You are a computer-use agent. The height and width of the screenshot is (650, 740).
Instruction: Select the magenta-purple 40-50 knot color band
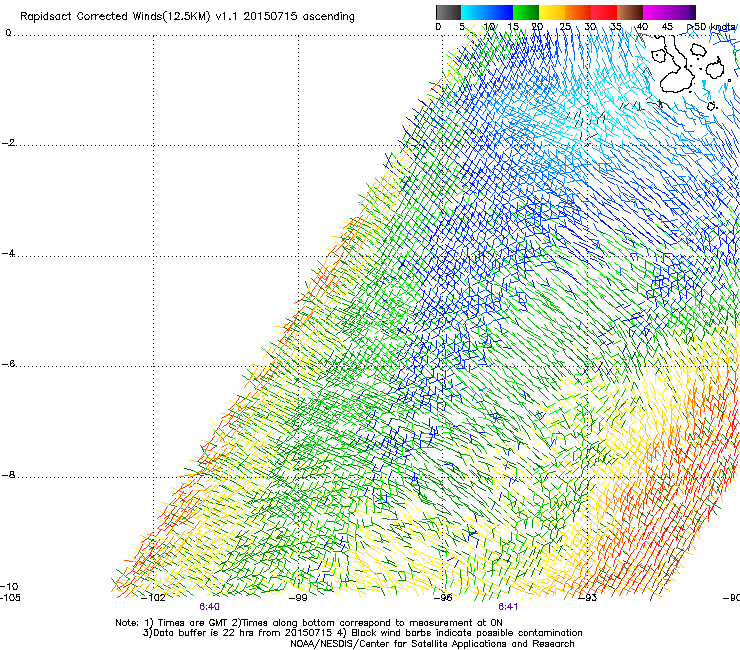click(x=669, y=12)
